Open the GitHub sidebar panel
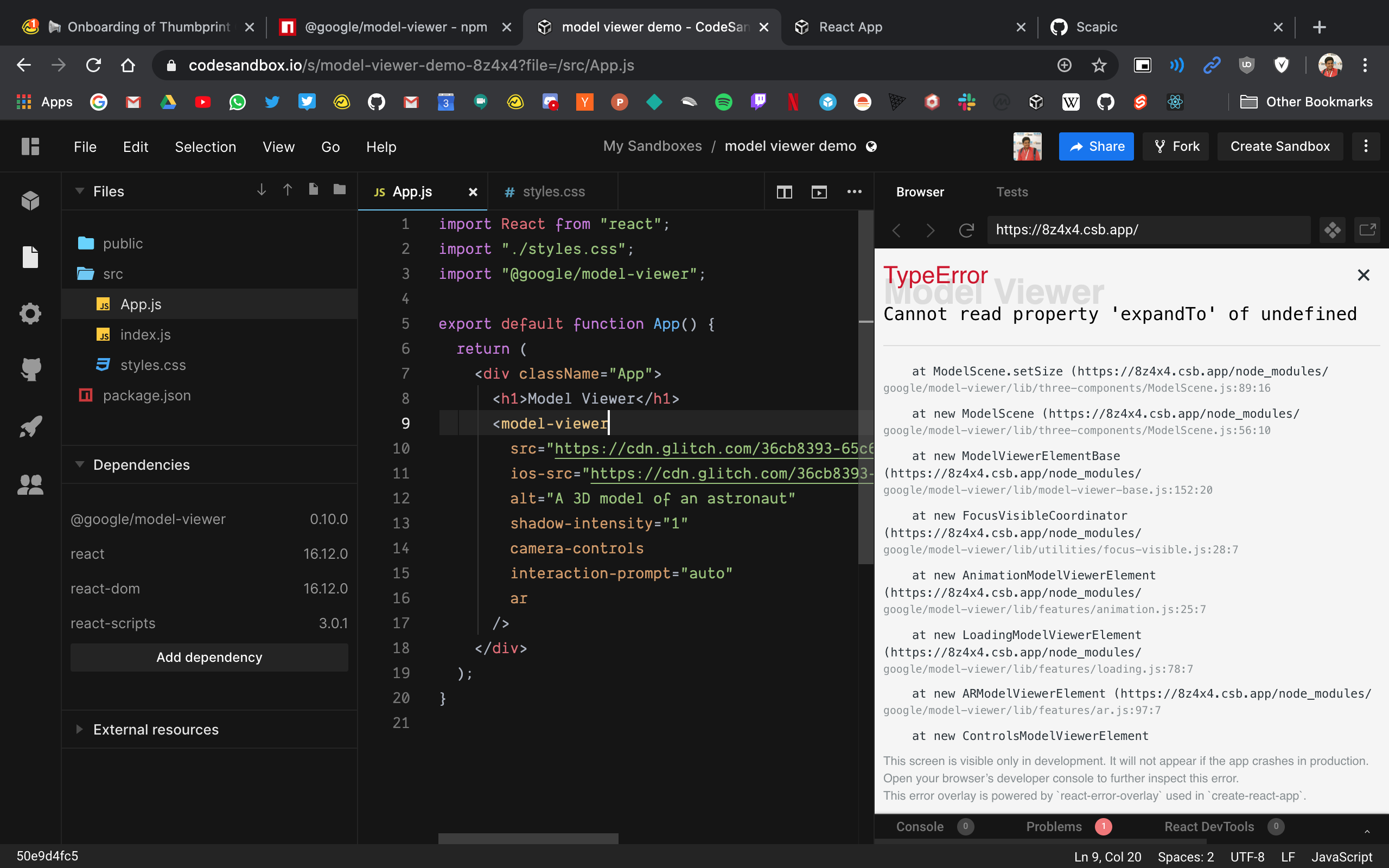This screenshot has height=868, width=1389. [x=30, y=369]
